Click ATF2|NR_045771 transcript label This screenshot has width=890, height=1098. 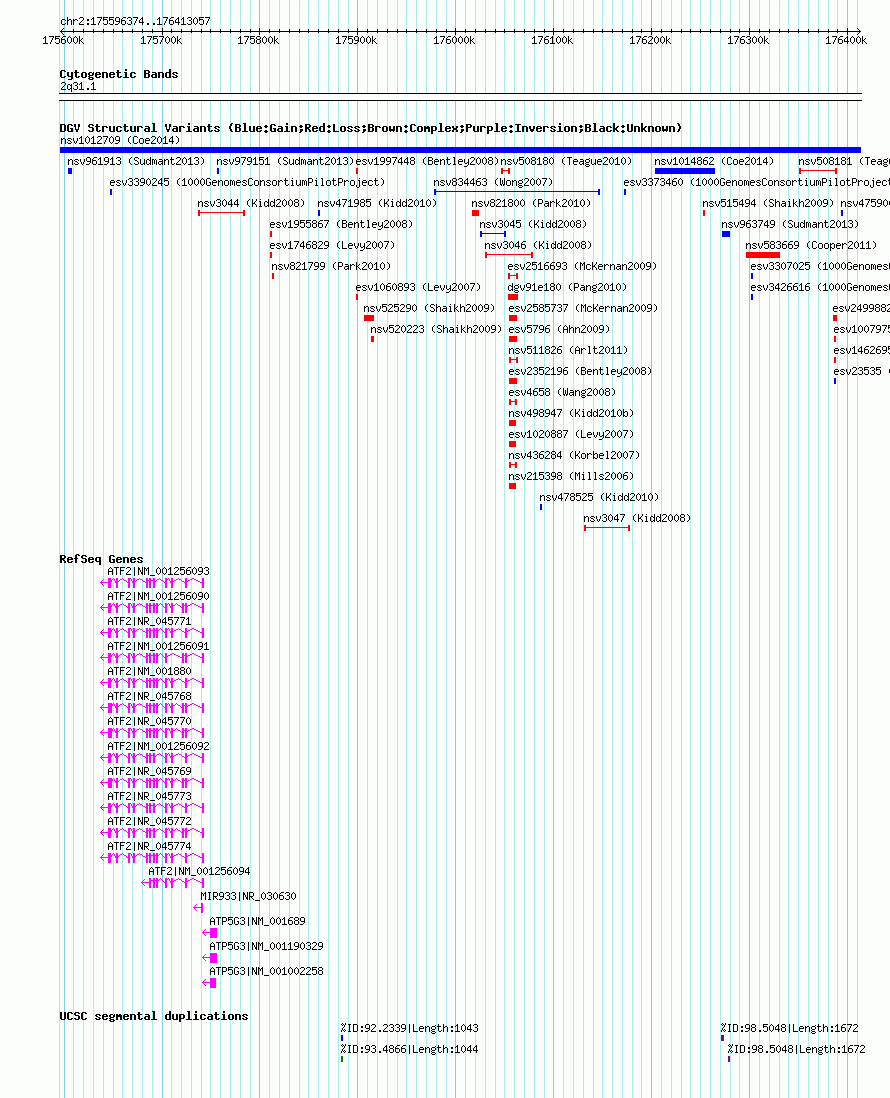pyautogui.click(x=149, y=621)
